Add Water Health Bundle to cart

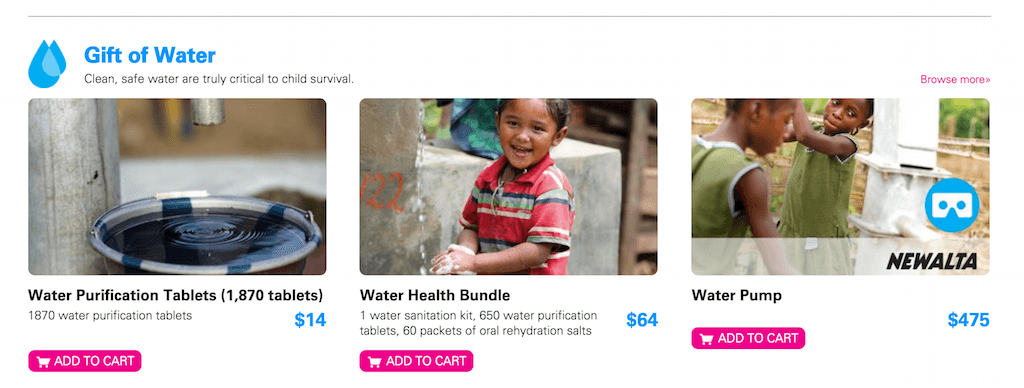417,361
